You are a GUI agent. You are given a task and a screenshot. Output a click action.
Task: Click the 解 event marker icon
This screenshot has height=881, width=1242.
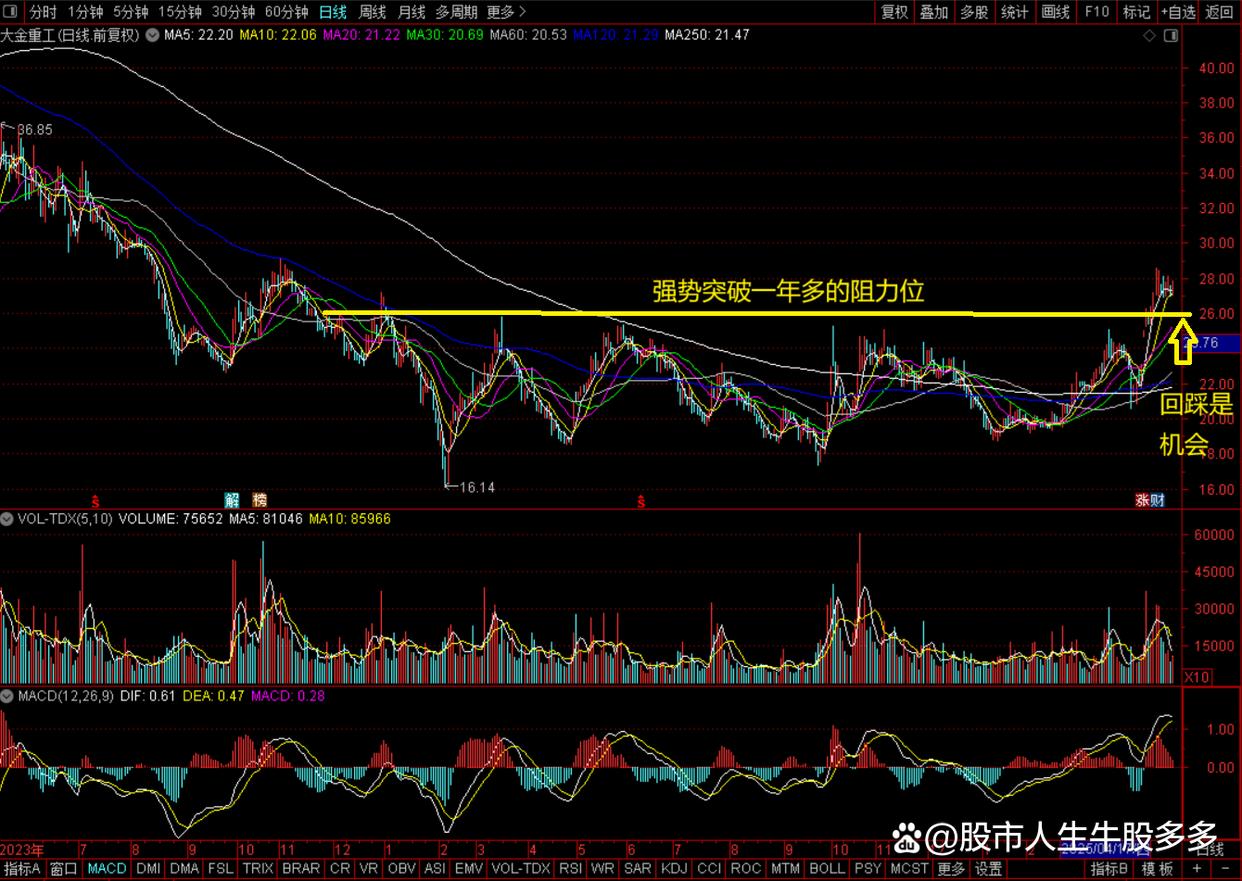pos(231,499)
